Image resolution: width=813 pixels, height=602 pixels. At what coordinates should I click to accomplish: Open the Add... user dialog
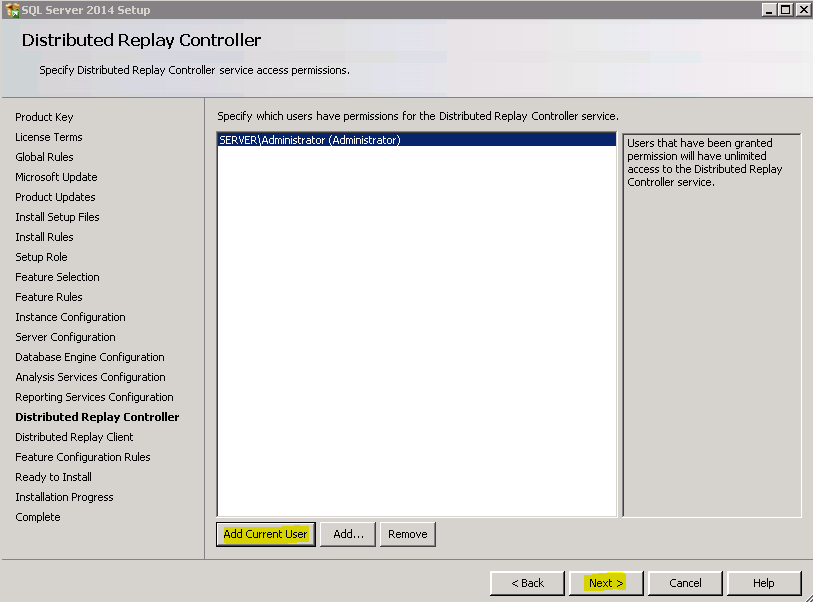tap(348, 534)
